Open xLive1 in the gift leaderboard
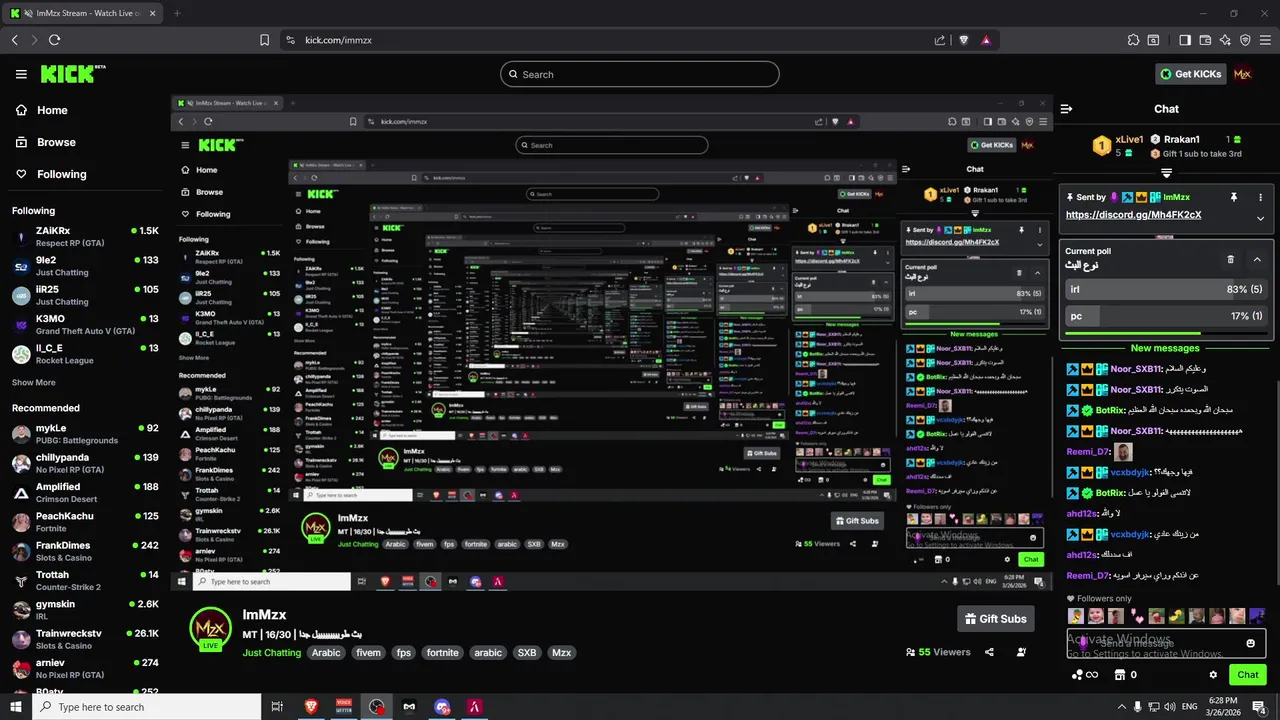Screen dimensions: 1280x720 click(1120, 146)
